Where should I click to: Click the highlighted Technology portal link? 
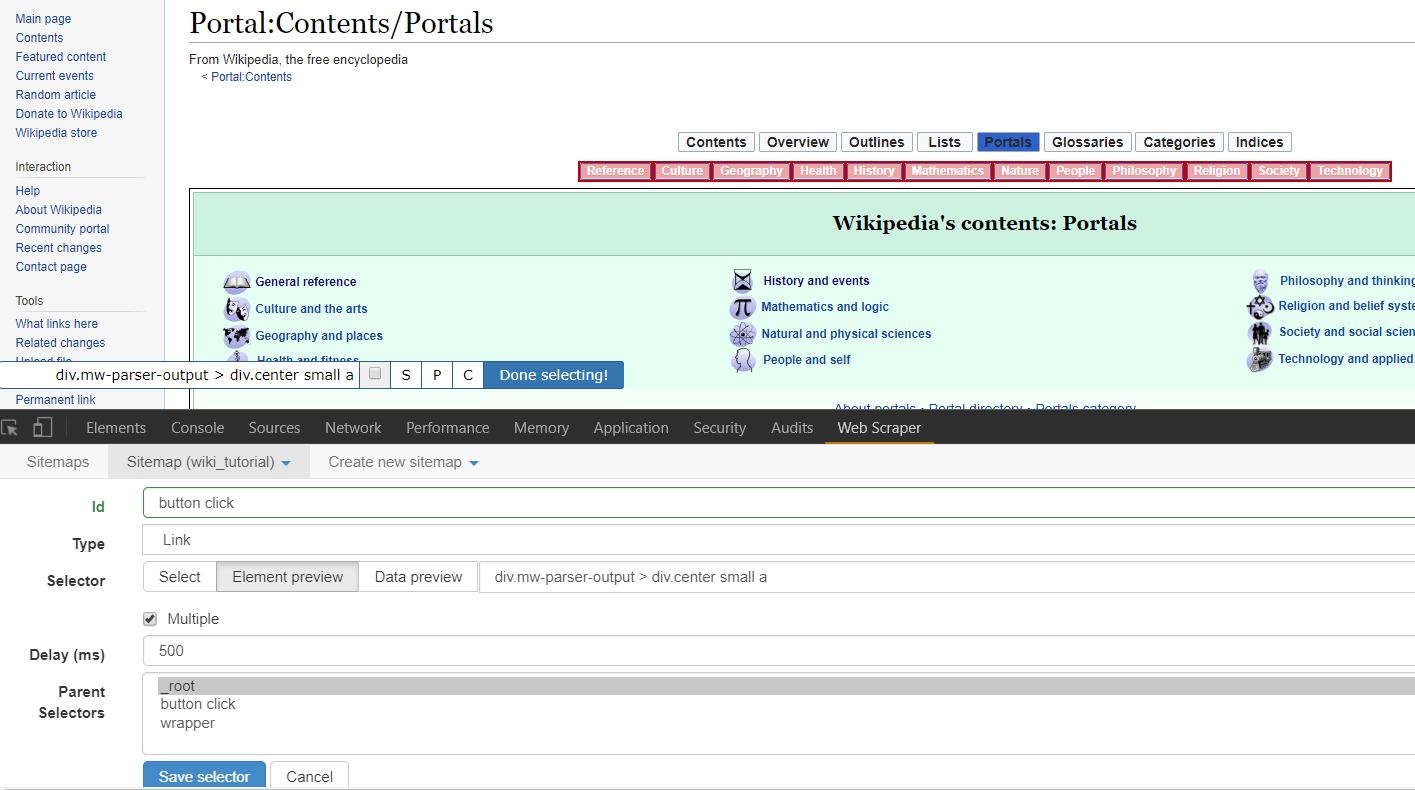pos(1350,171)
